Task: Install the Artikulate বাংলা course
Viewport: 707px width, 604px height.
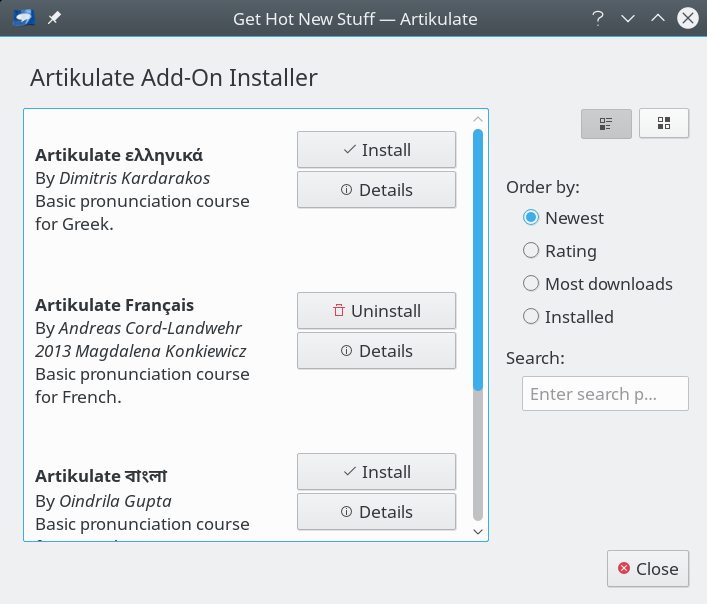Action: coord(376,471)
